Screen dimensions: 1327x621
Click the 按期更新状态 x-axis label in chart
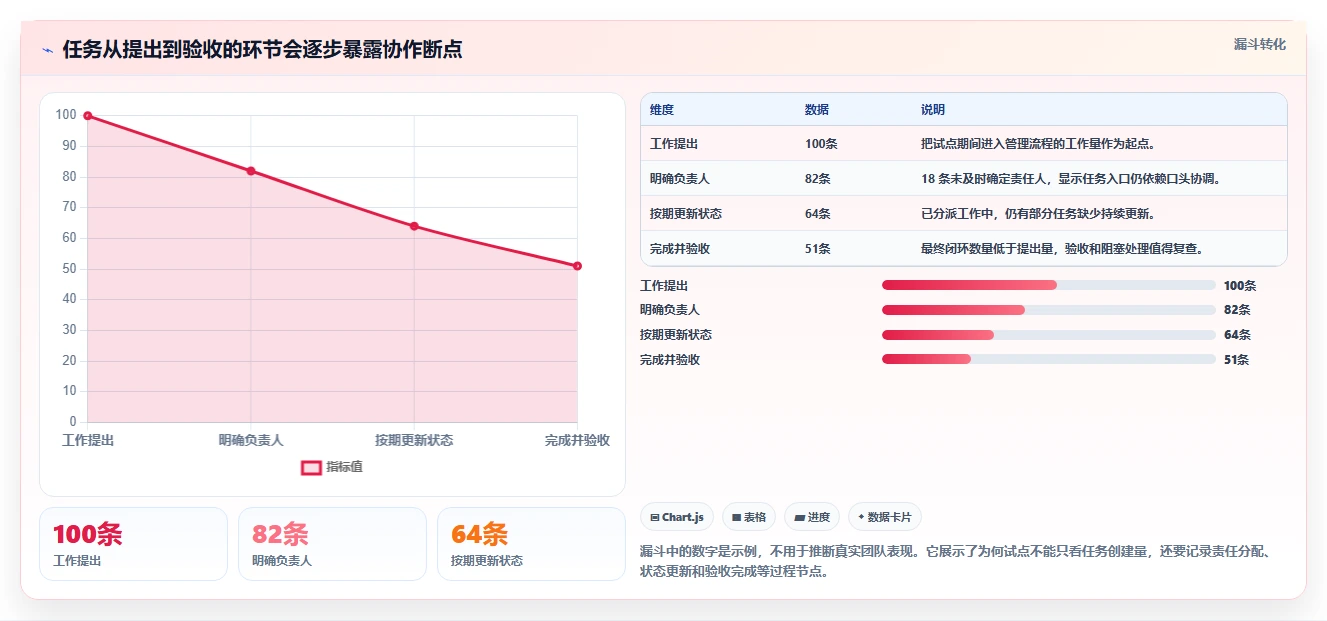click(x=414, y=440)
